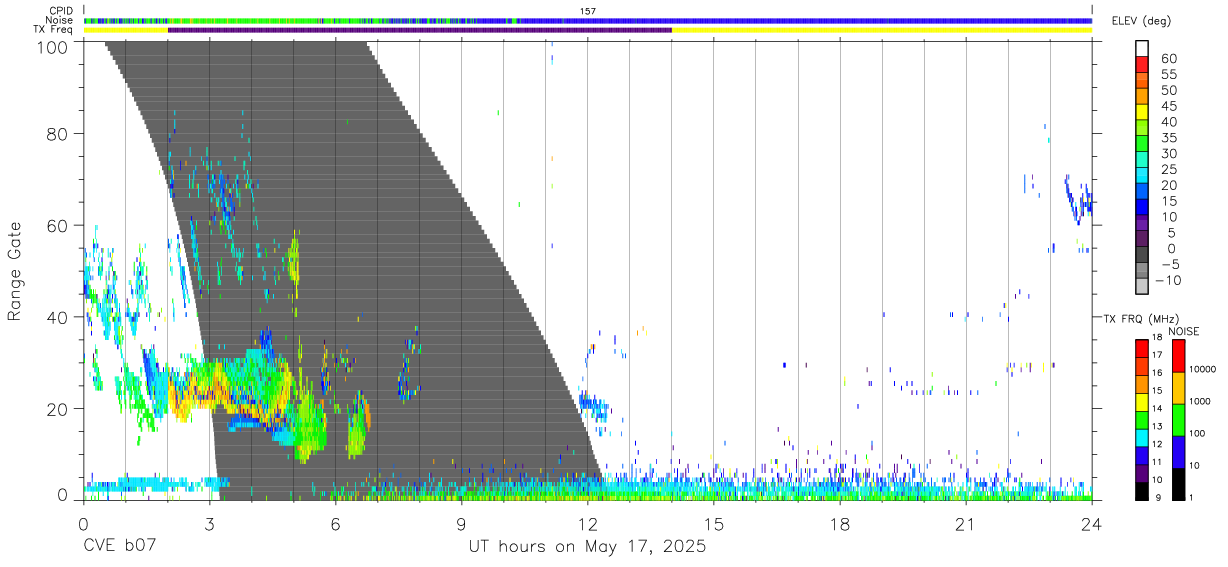The image size is (1228, 567).
Task: Click the '80' tick on the Range Gate axis
Action: pos(55,133)
